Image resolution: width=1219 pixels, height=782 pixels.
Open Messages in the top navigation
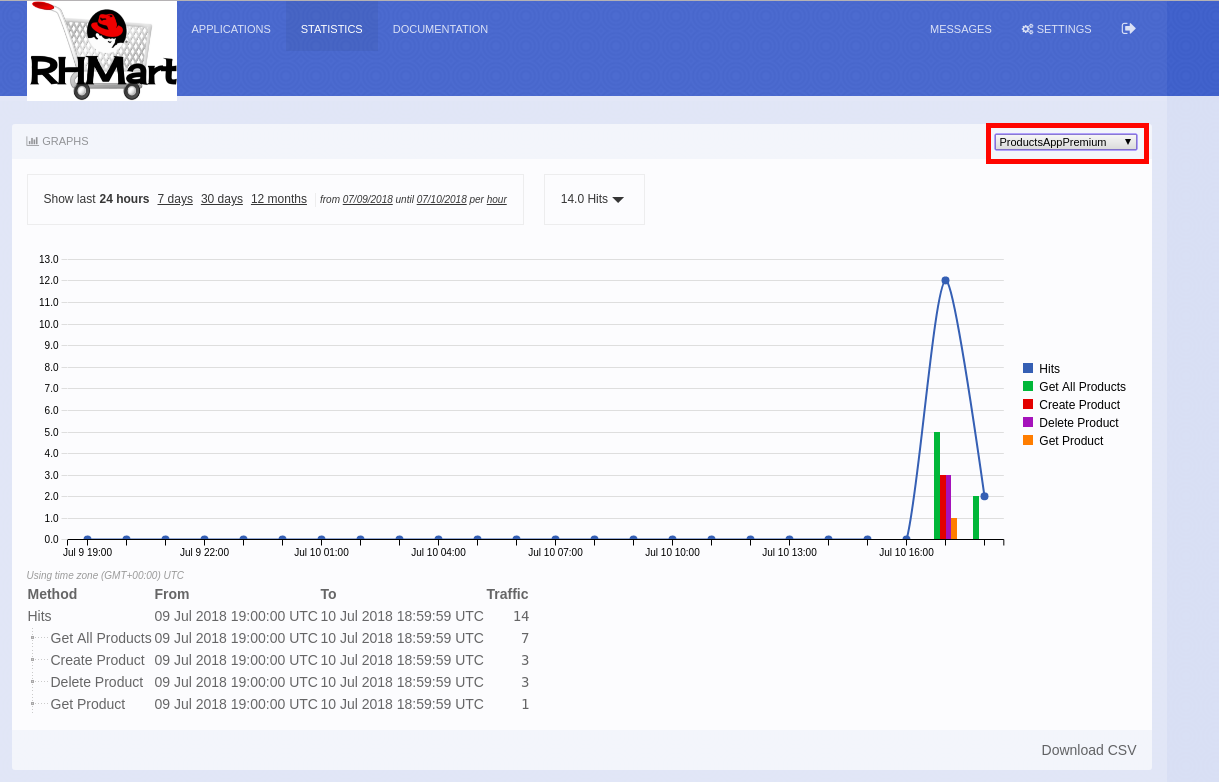point(960,29)
